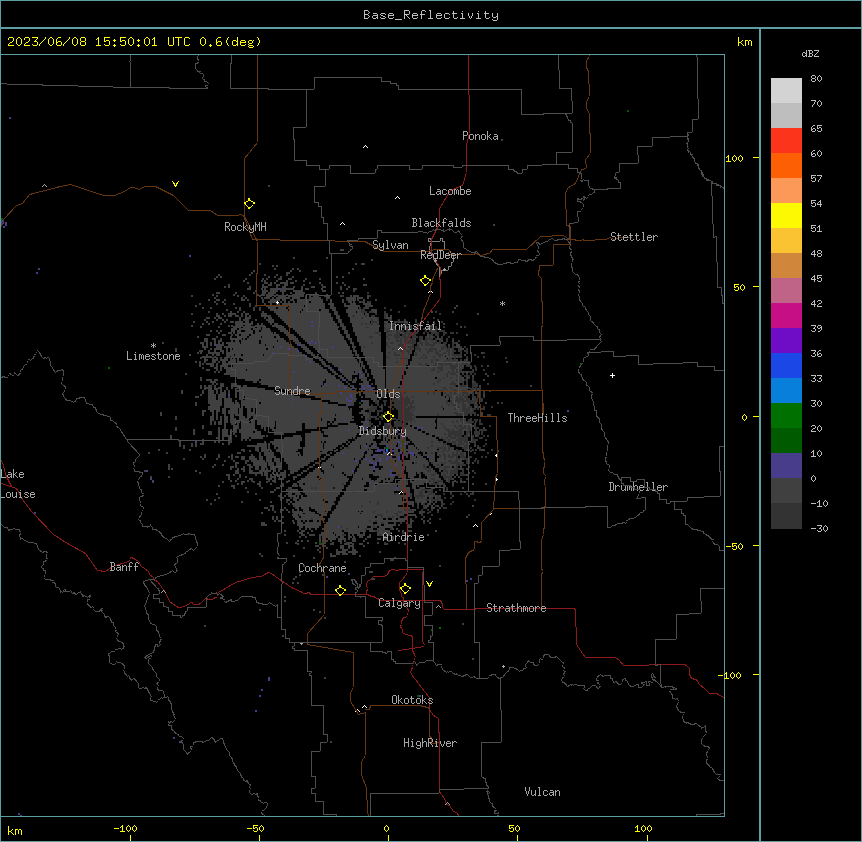
Task: Click the right axis 50 km tick label
Action: [739, 287]
